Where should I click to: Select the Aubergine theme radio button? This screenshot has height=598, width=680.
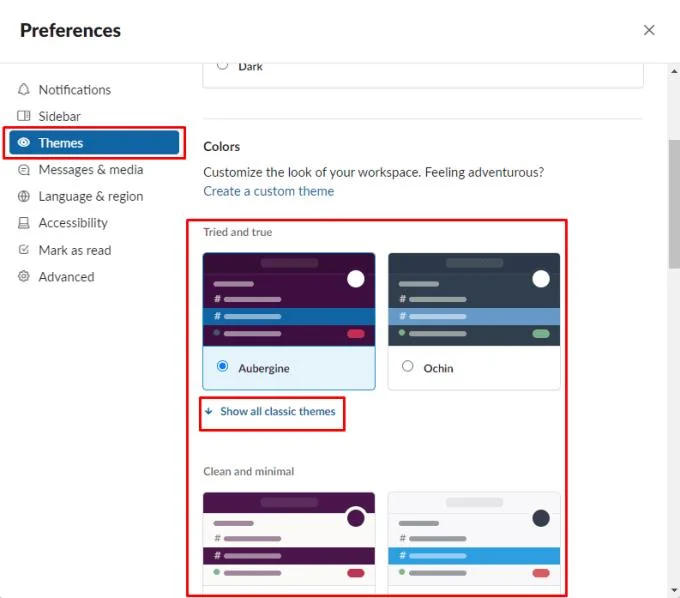[x=222, y=366]
